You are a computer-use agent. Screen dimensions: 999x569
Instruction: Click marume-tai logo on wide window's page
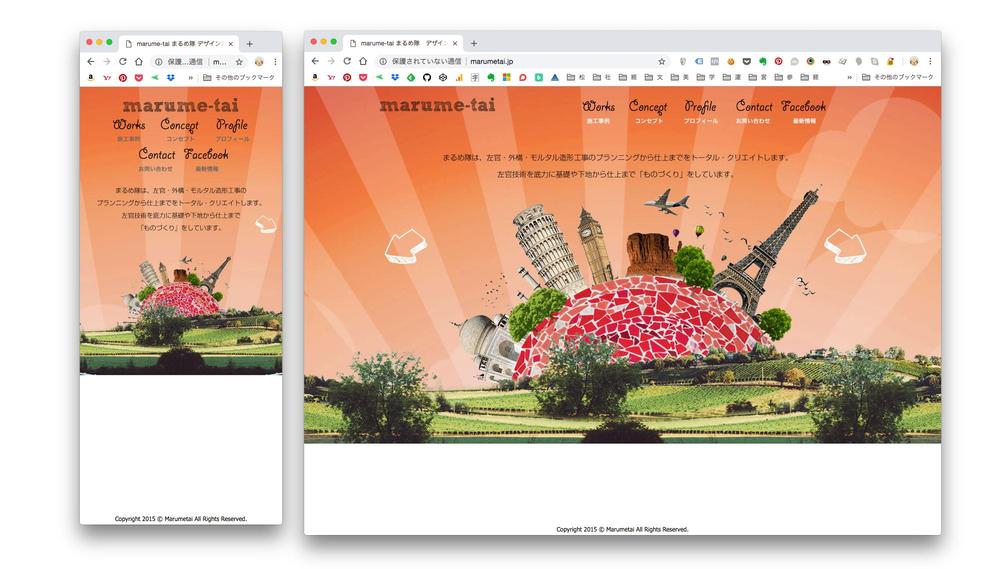(x=437, y=105)
